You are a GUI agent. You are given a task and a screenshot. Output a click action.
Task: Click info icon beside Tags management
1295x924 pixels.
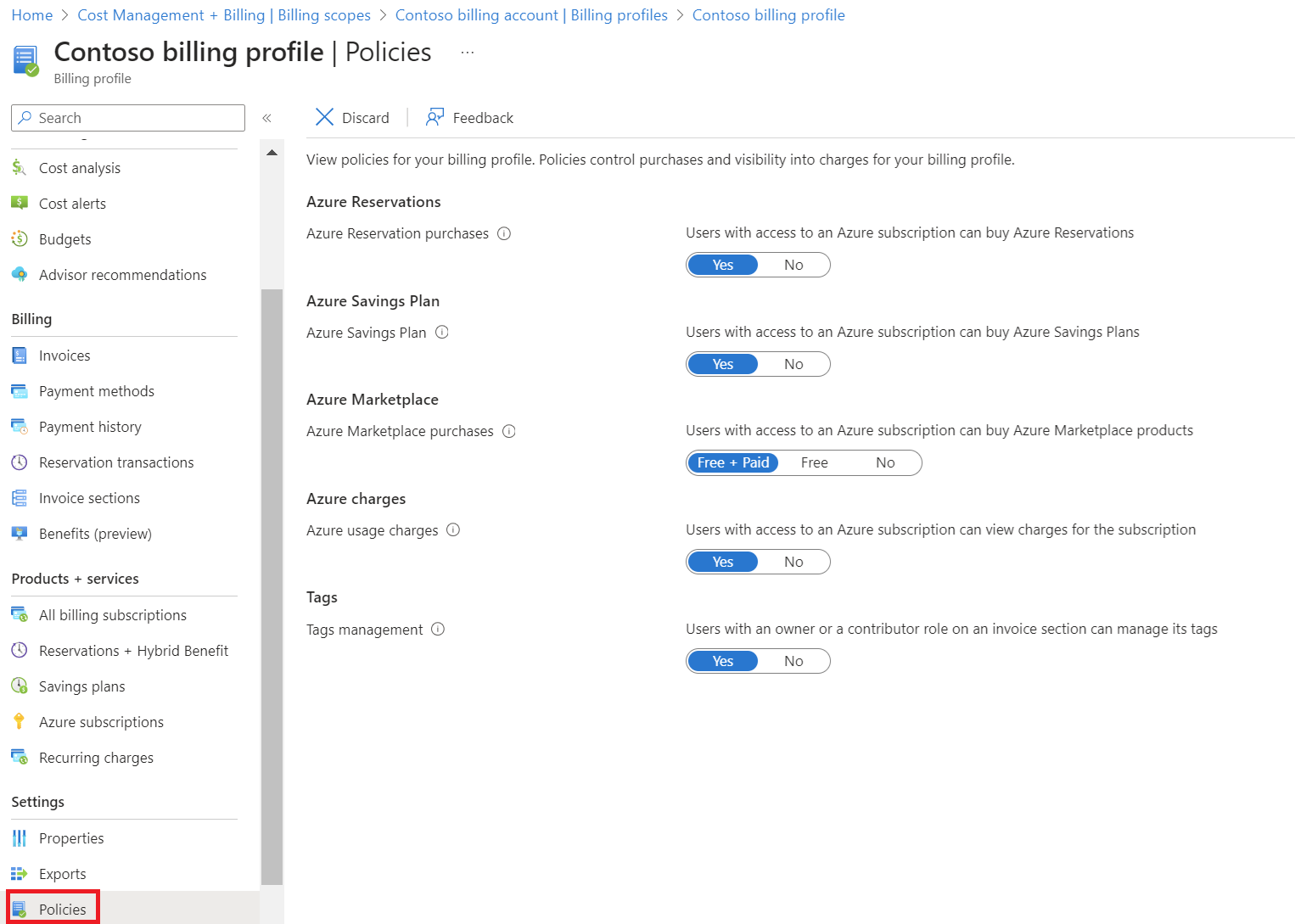(438, 630)
